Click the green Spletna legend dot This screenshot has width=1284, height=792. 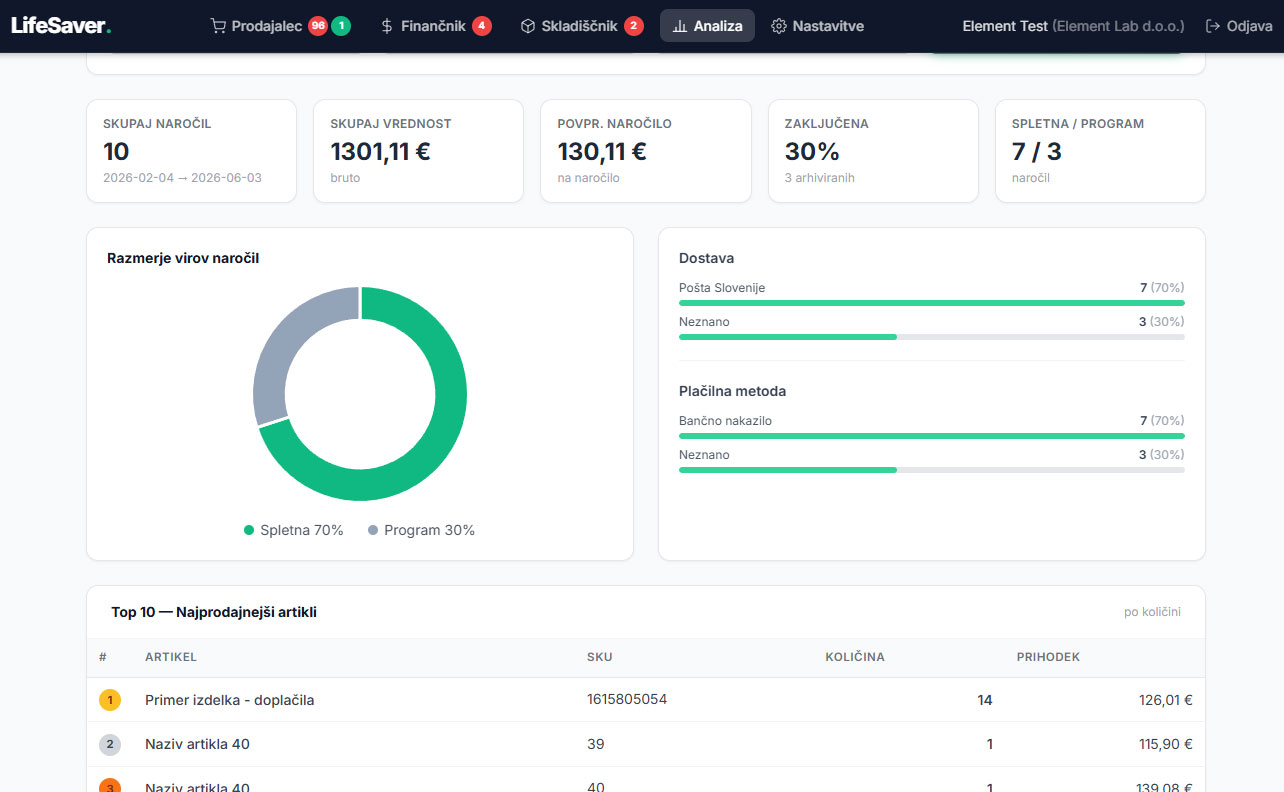(249, 530)
